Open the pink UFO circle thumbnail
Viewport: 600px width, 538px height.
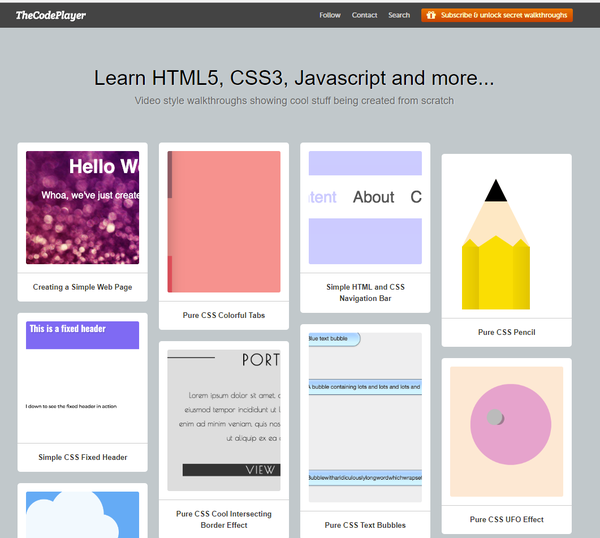coord(507,432)
